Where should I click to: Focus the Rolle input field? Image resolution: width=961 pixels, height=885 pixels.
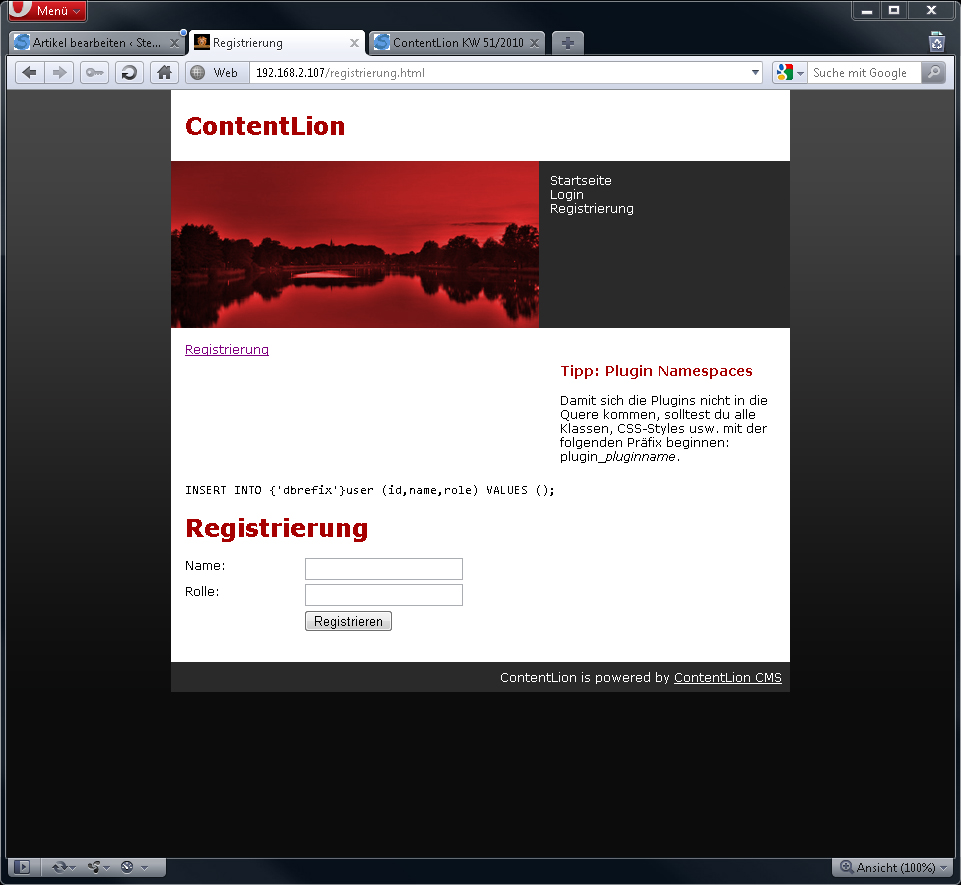tap(384, 595)
